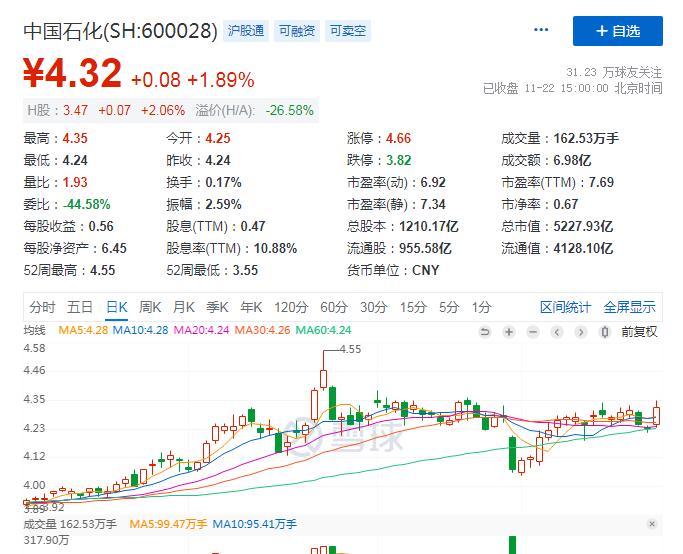Screen dimensions: 683x554
Task: Click the 换手 value 0.17%
Action: tap(223, 182)
